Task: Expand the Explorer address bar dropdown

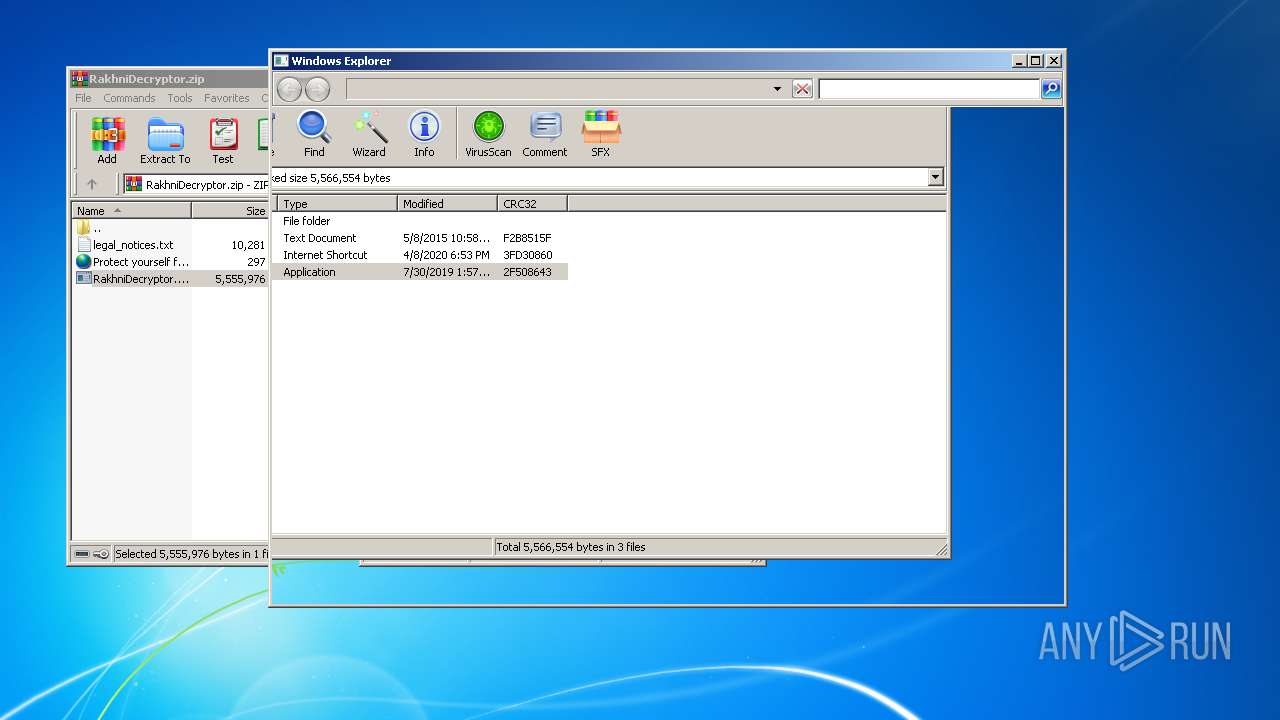Action: 777,89
